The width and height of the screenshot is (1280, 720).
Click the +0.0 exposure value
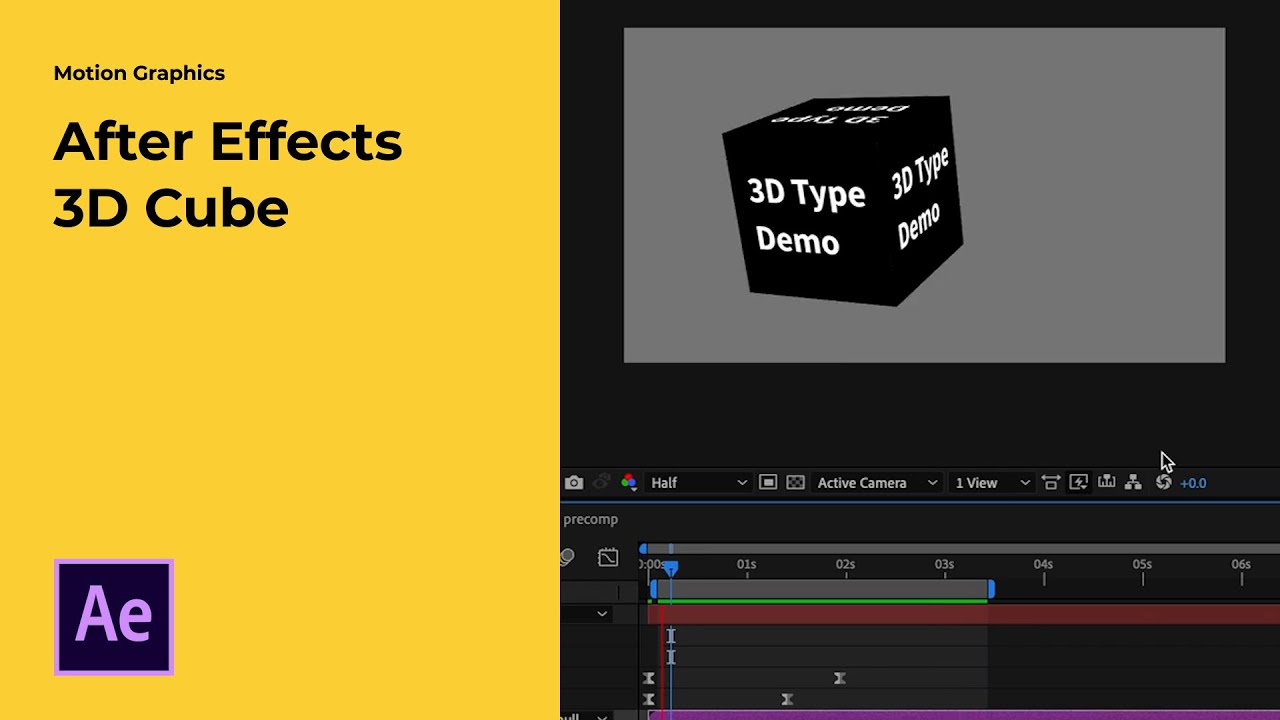click(1193, 483)
